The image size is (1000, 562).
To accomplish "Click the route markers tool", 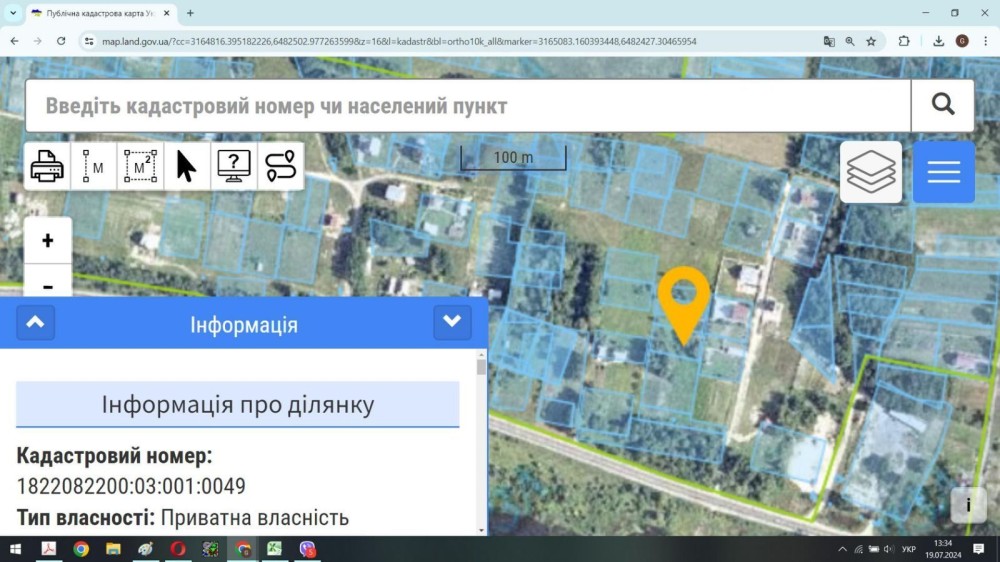I will tap(281, 166).
